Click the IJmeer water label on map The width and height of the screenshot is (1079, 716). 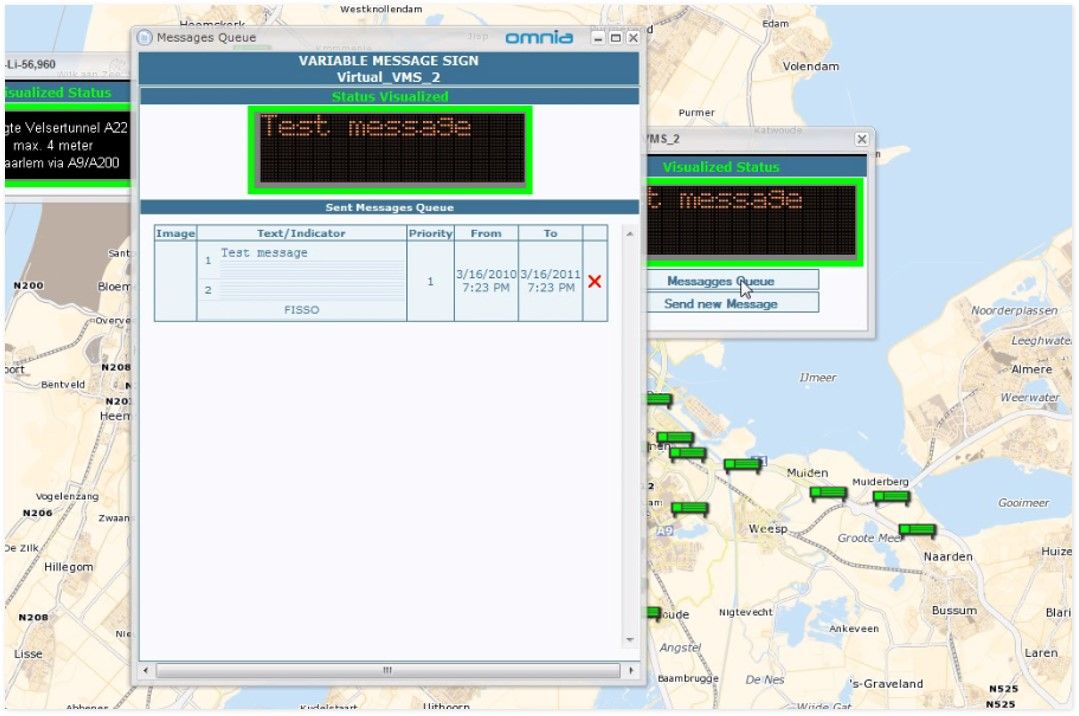point(818,377)
